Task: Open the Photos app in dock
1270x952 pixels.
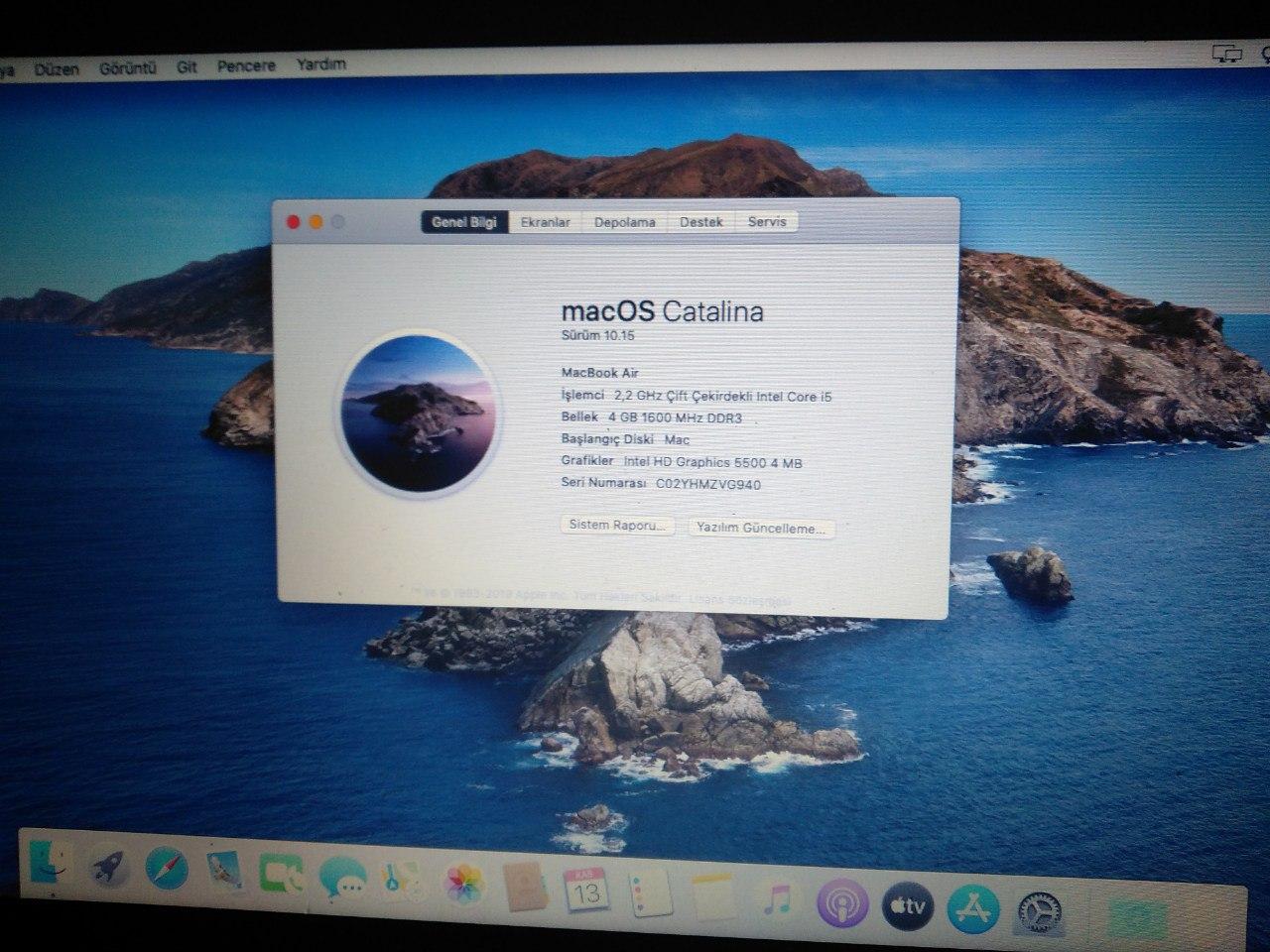Action: (463, 885)
